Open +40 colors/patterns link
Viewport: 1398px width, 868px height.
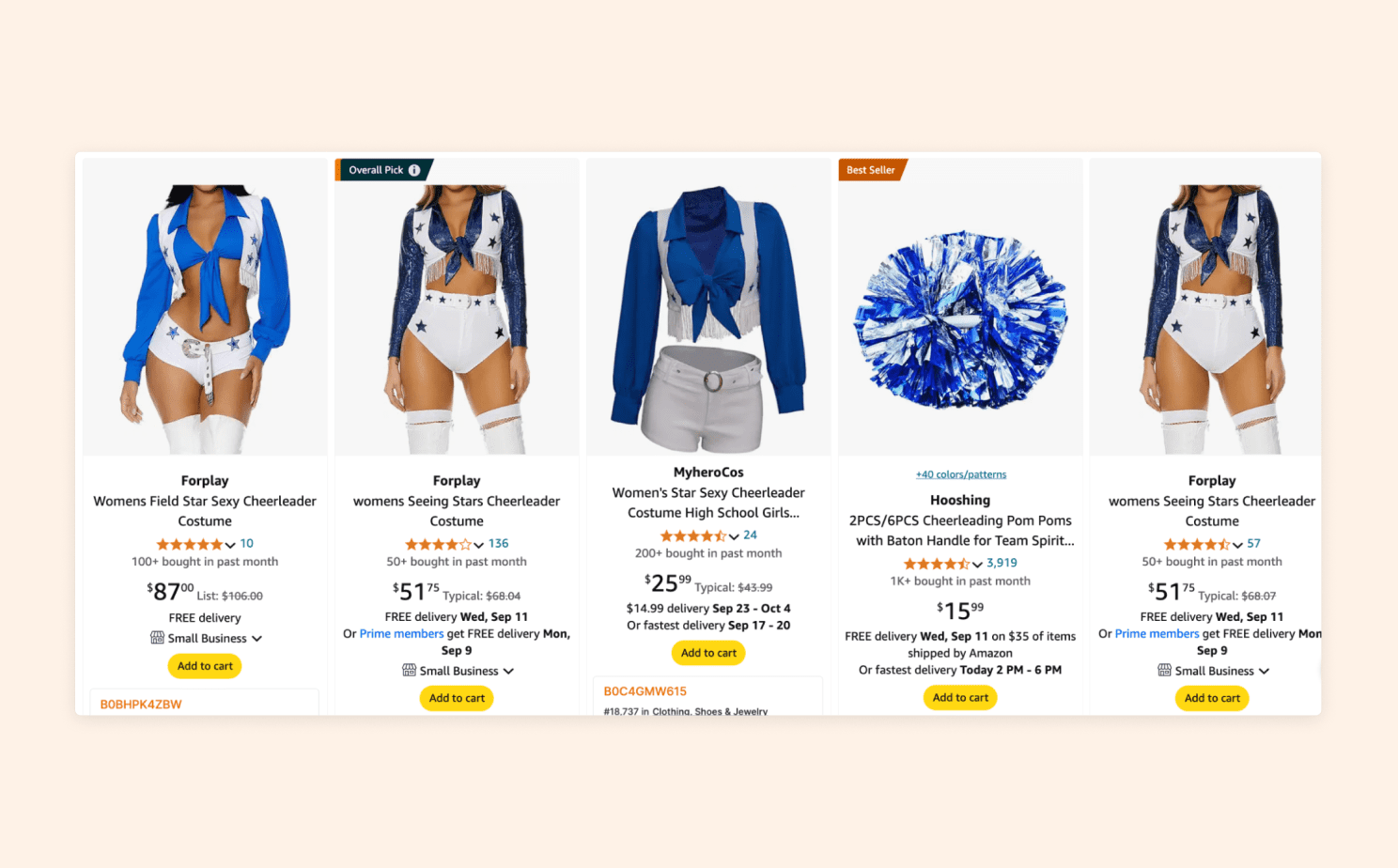pyautogui.click(x=960, y=474)
